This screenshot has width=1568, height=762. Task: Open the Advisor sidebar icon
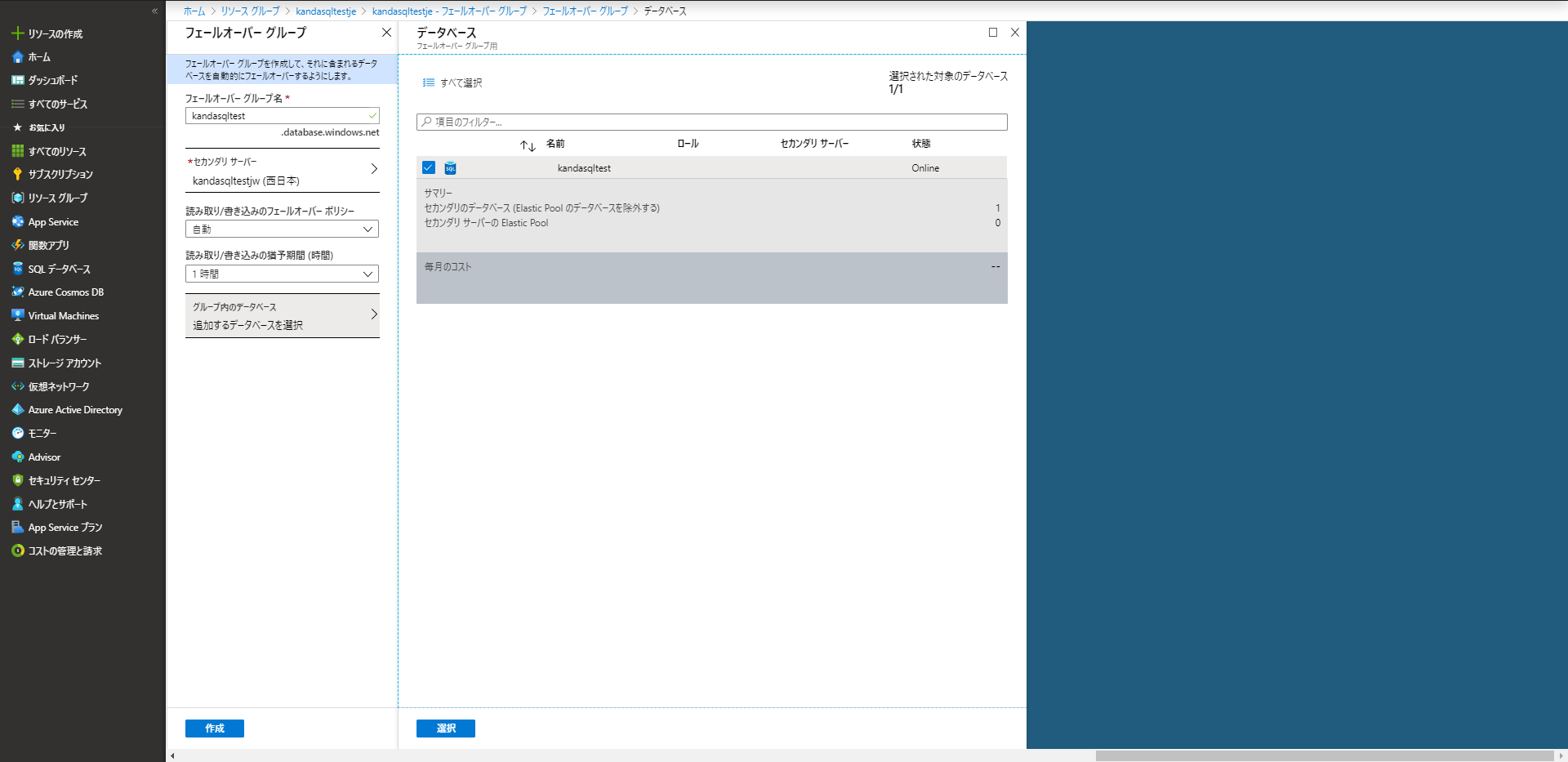(x=17, y=457)
